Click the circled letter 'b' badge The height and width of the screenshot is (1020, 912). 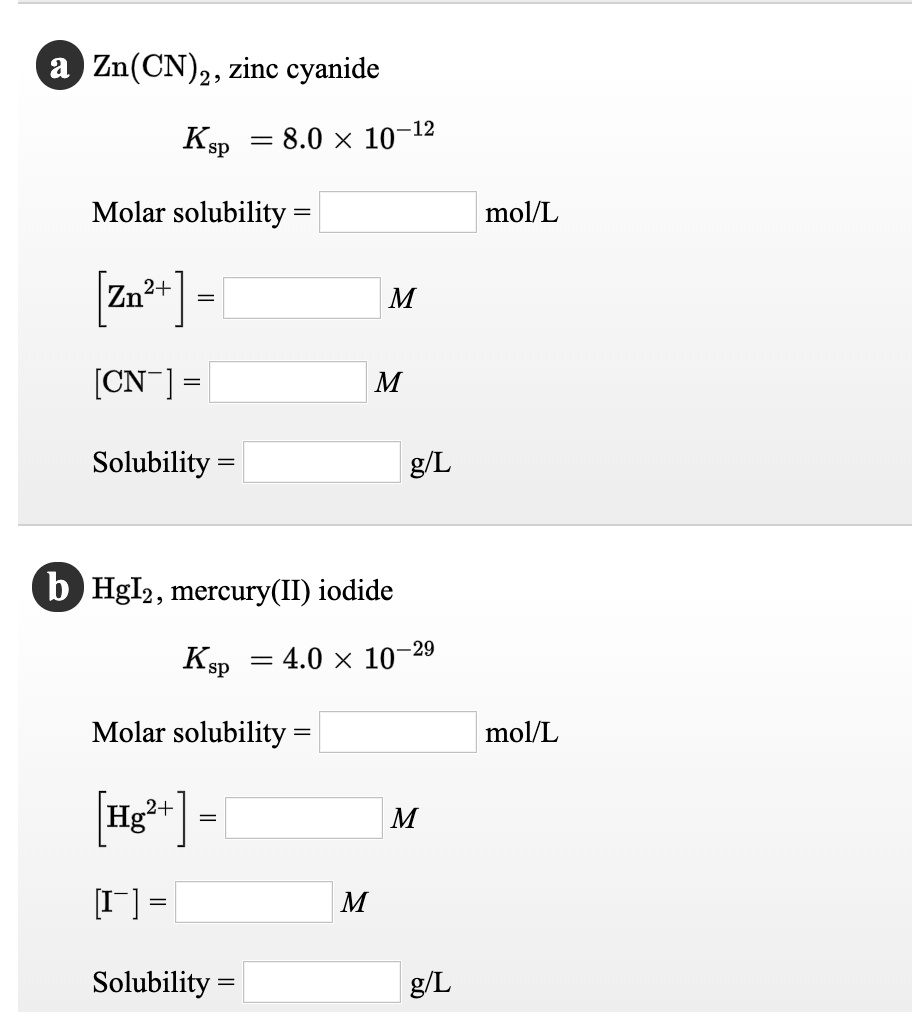tap(60, 589)
